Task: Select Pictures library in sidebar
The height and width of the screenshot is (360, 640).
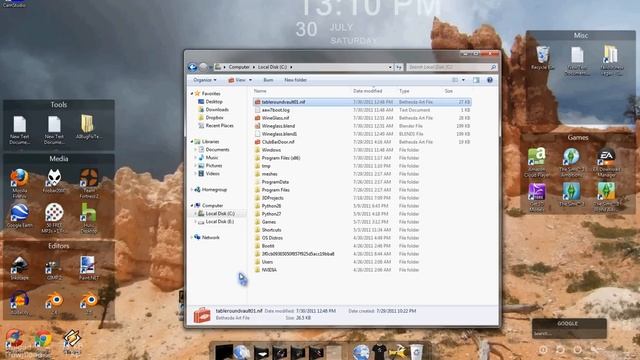Action: tap(210, 166)
